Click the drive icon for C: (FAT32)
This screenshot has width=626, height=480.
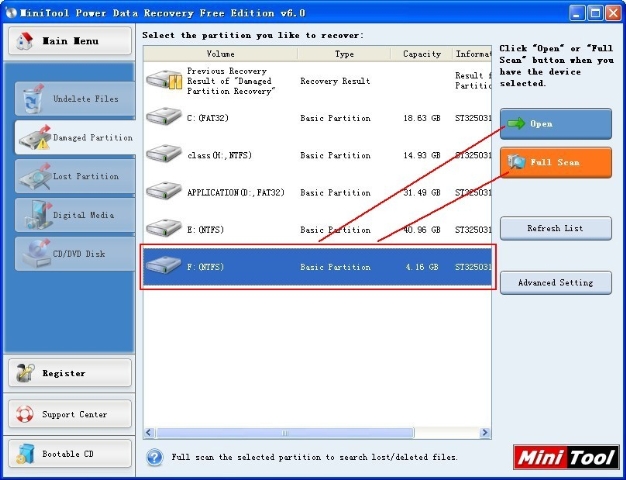(x=164, y=117)
